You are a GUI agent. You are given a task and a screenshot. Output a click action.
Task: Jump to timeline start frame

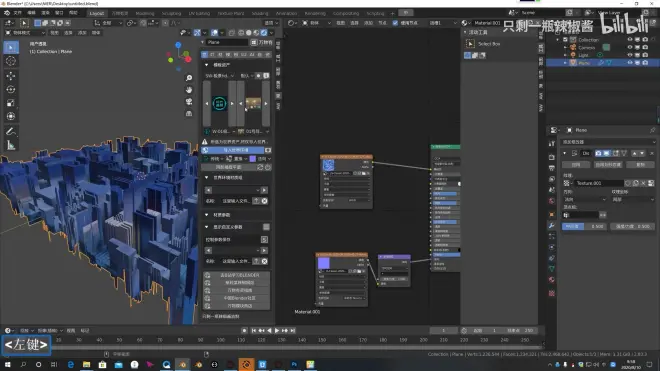pos(253,331)
